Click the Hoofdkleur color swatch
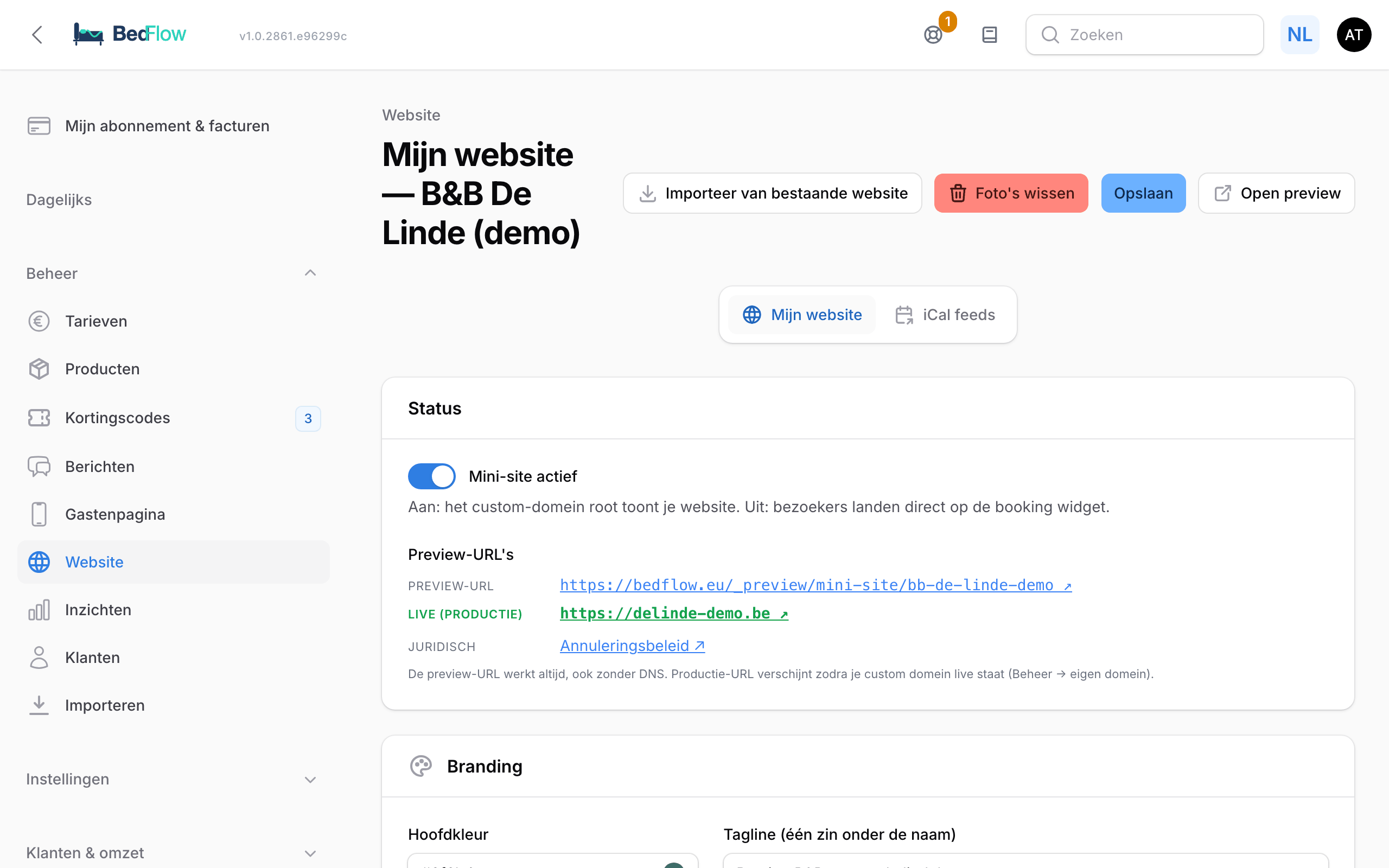The image size is (1389, 868). pos(674,865)
